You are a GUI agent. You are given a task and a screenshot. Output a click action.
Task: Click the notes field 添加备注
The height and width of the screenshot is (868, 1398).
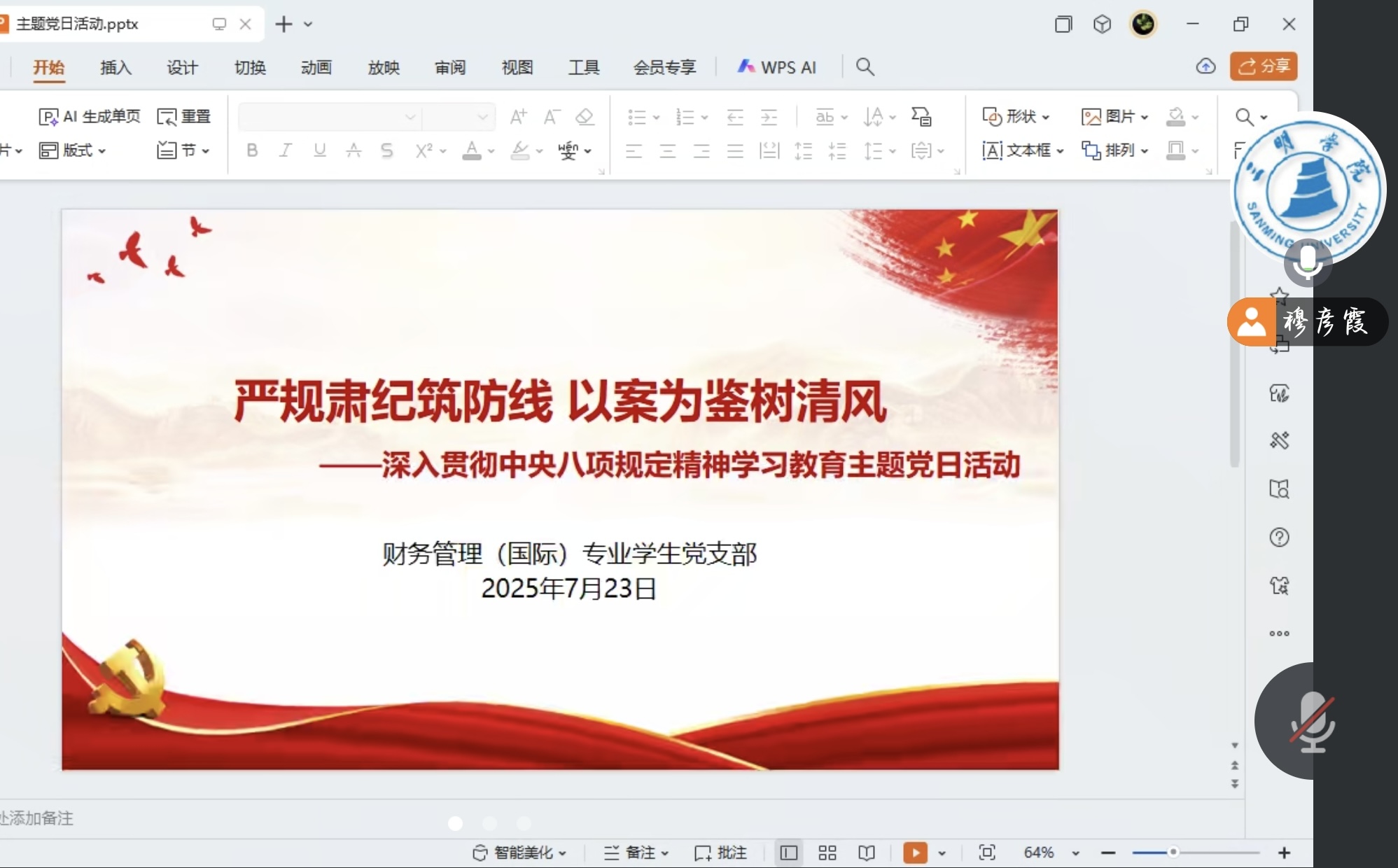(36, 818)
